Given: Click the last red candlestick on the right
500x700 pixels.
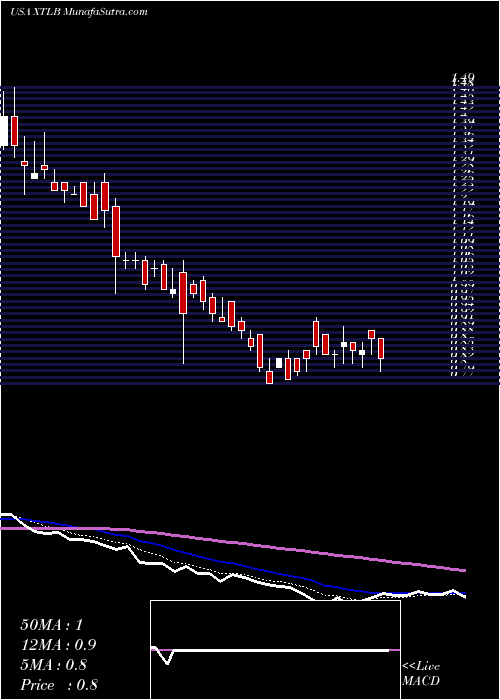Looking at the screenshot, I should (381, 348).
